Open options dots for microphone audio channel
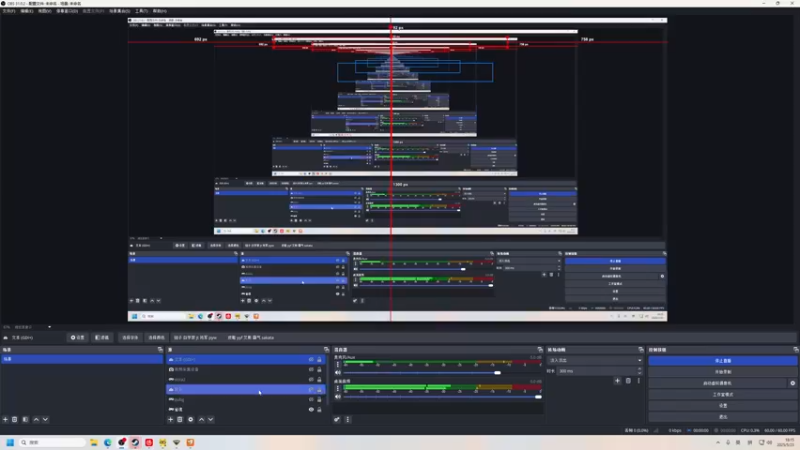The width and height of the screenshot is (800, 450). coord(337,364)
